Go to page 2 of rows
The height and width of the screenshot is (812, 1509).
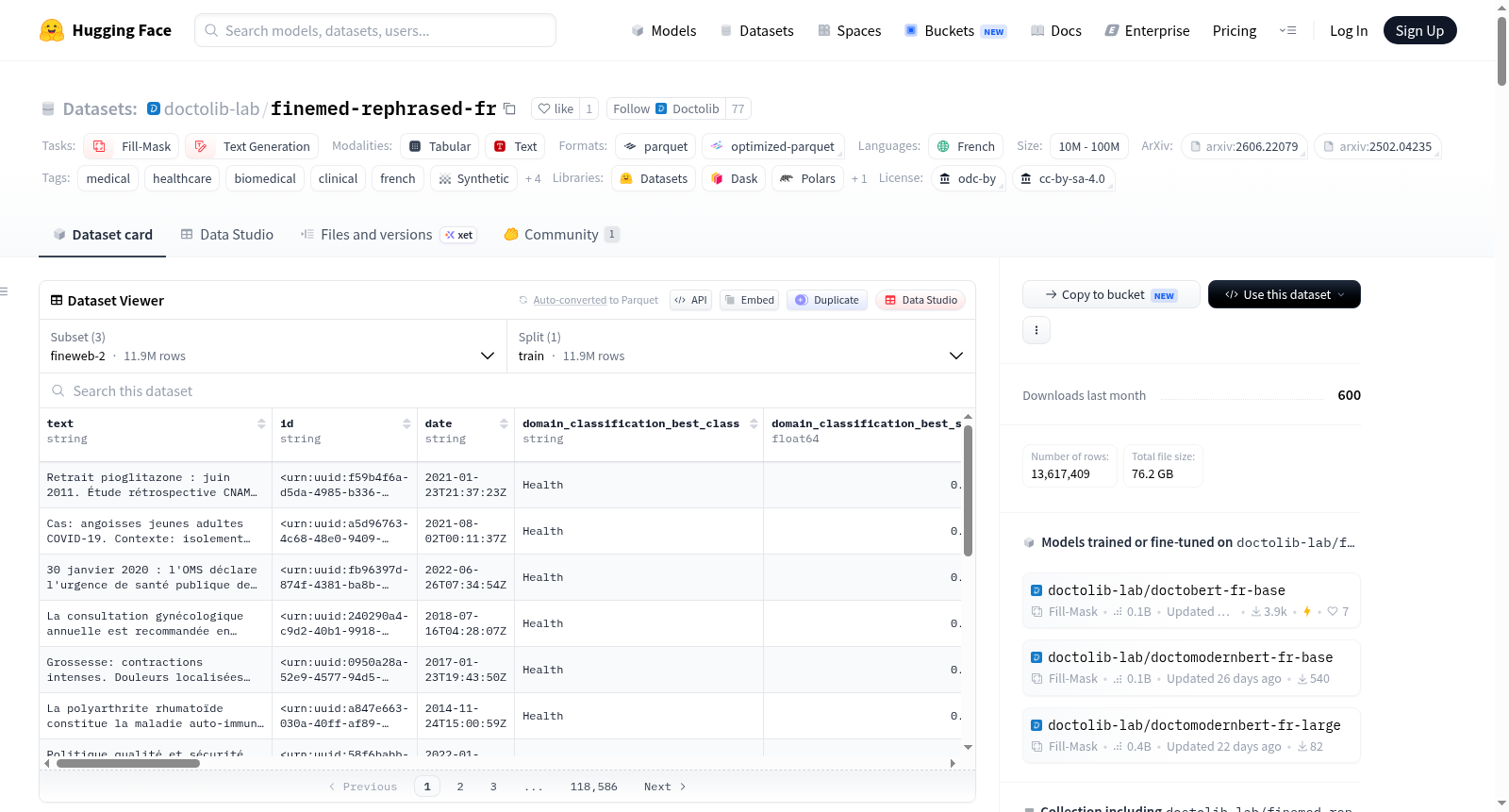460,787
